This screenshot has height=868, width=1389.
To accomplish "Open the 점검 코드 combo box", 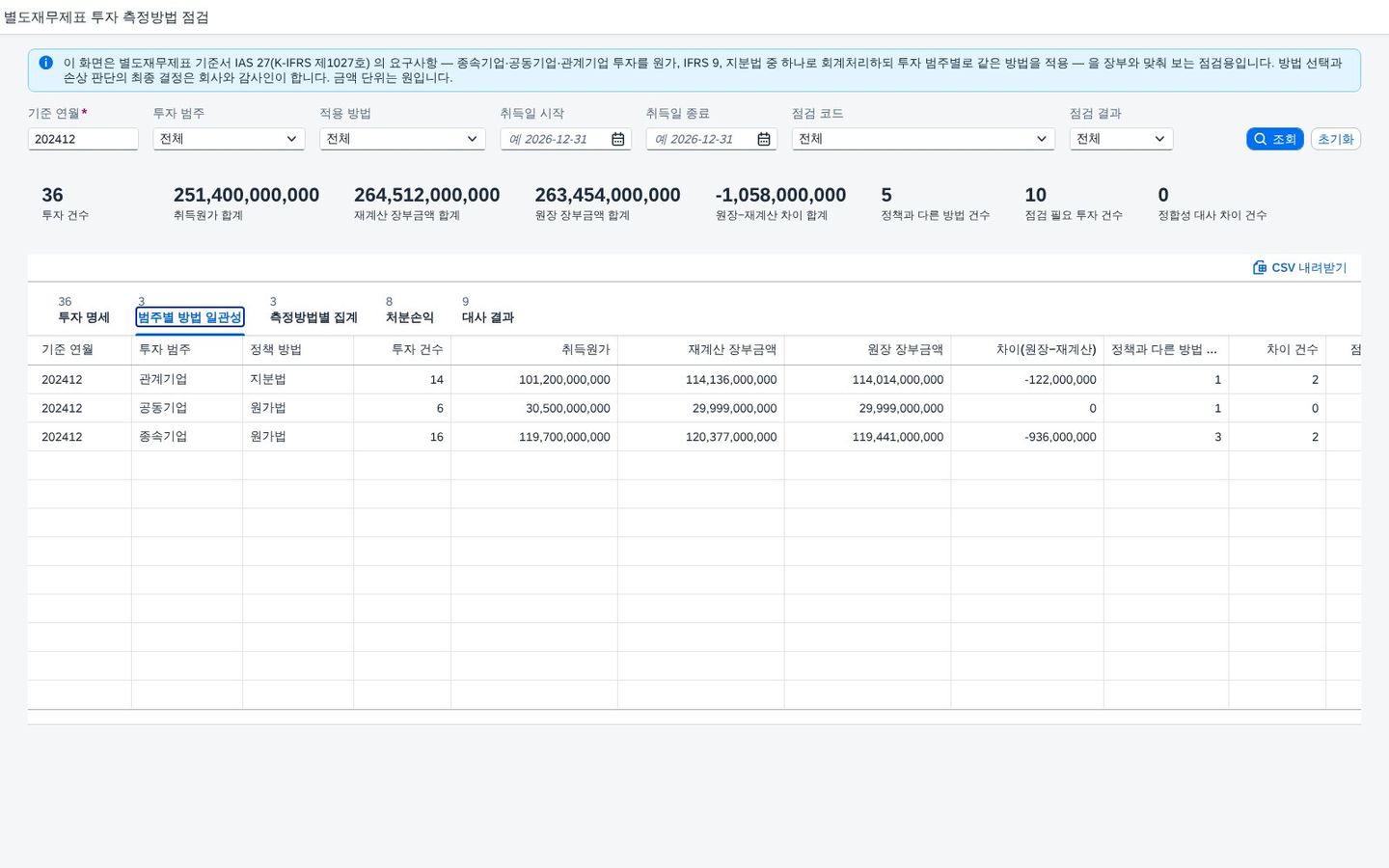I will pos(923,139).
